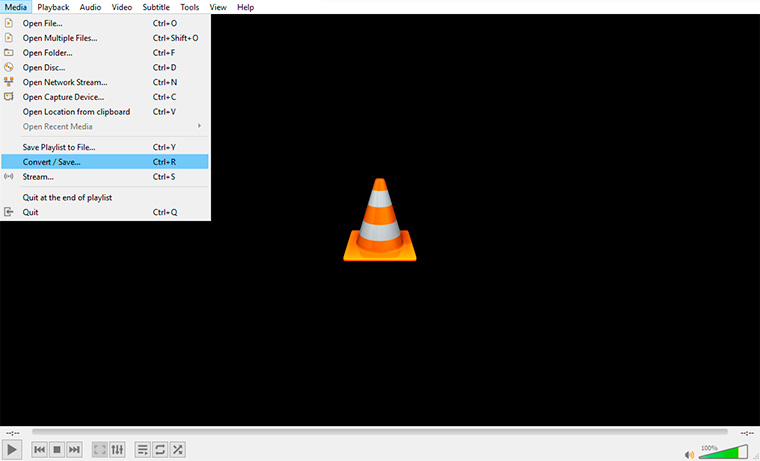This screenshot has width=760, height=461.
Task: Click the Quit exit icon
Action: (x=9, y=212)
